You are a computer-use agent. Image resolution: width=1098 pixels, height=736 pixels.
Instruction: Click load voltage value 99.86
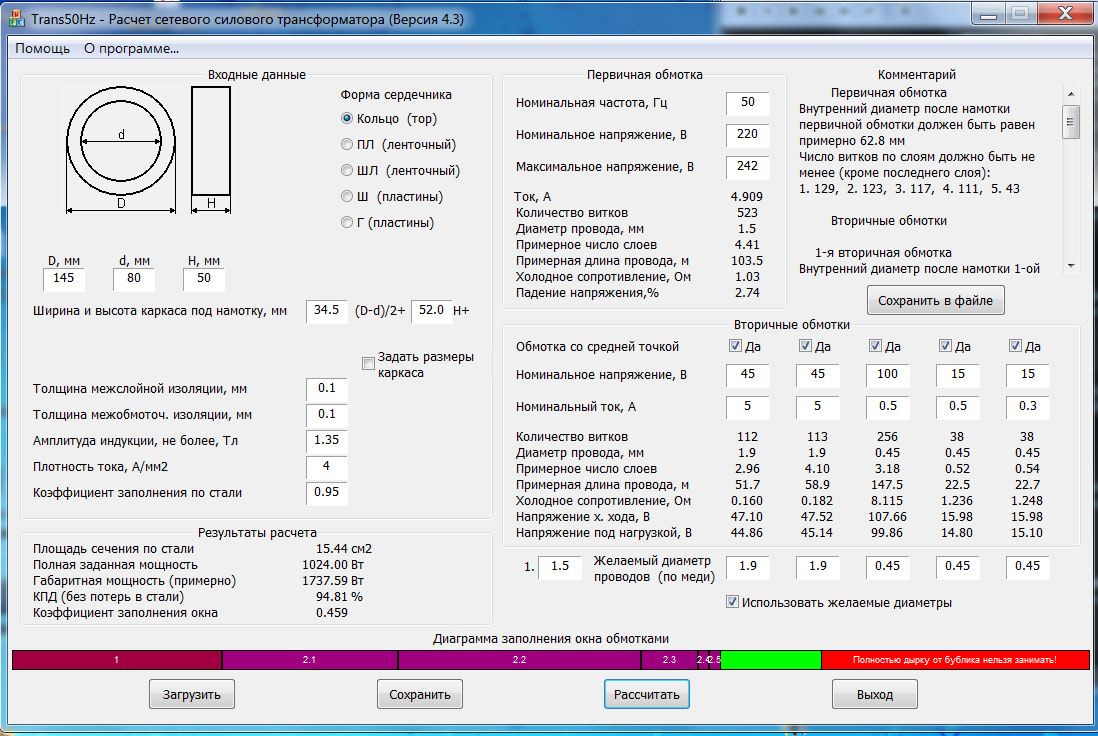click(x=887, y=533)
